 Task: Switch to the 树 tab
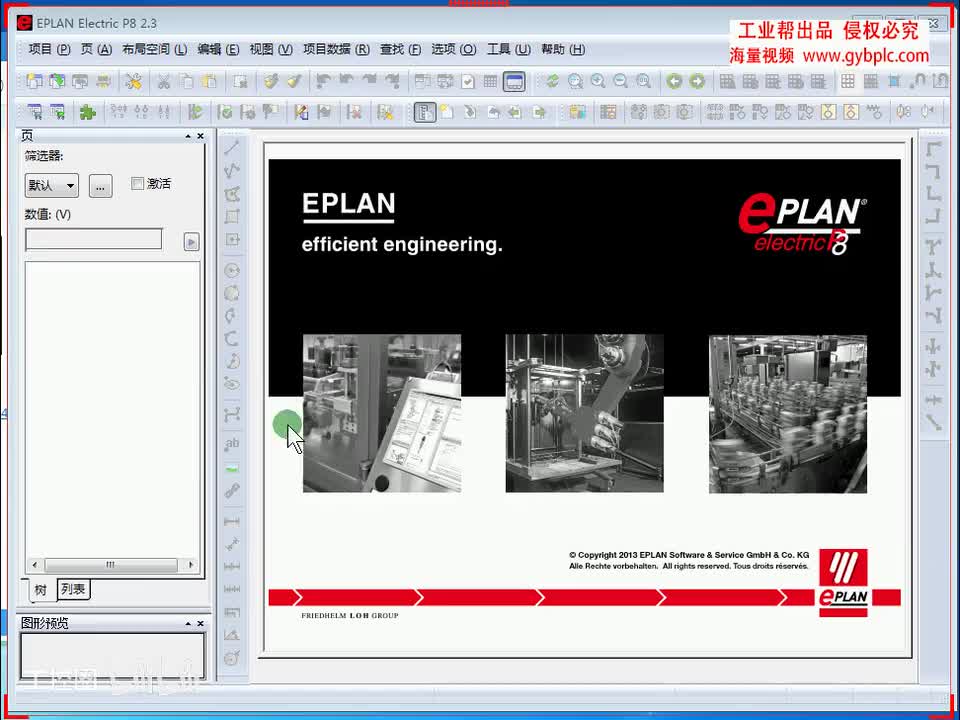coord(40,590)
